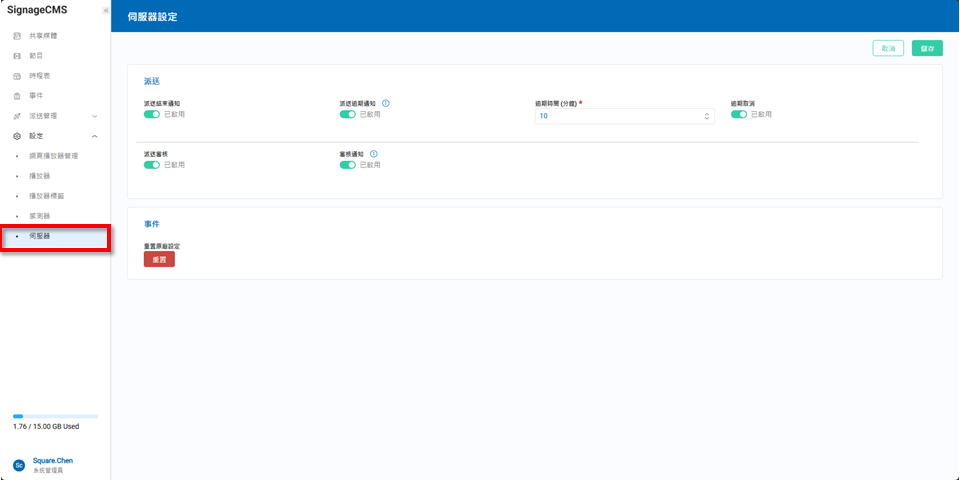This screenshot has width=960, height=480.
Task: Click the 共享媒體 media icon in sidebar
Action: pos(17,36)
